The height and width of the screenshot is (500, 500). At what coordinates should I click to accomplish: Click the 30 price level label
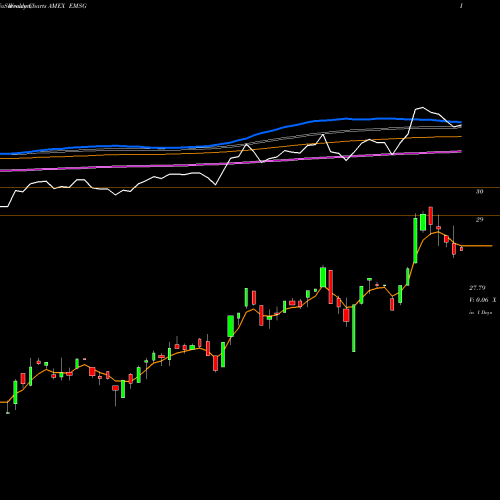pyautogui.click(x=479, y=192)
